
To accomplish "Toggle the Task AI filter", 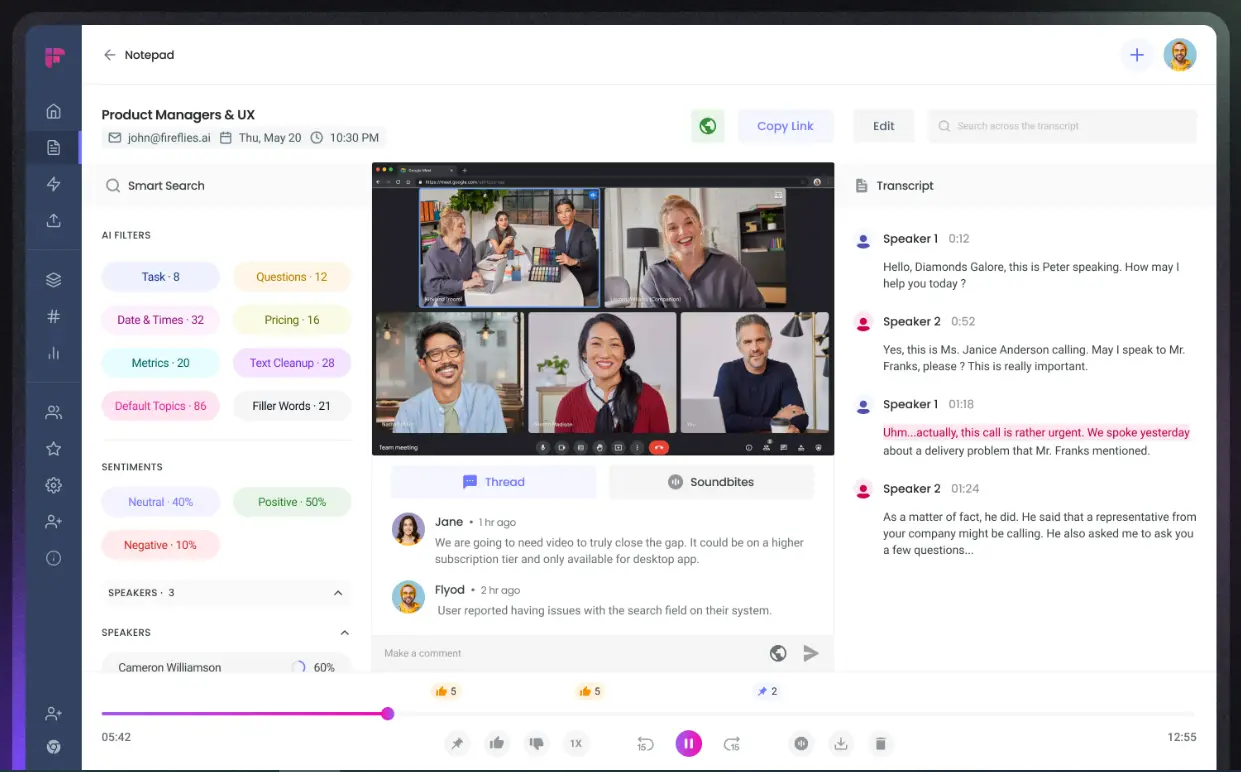I will [x=160, y=276].
